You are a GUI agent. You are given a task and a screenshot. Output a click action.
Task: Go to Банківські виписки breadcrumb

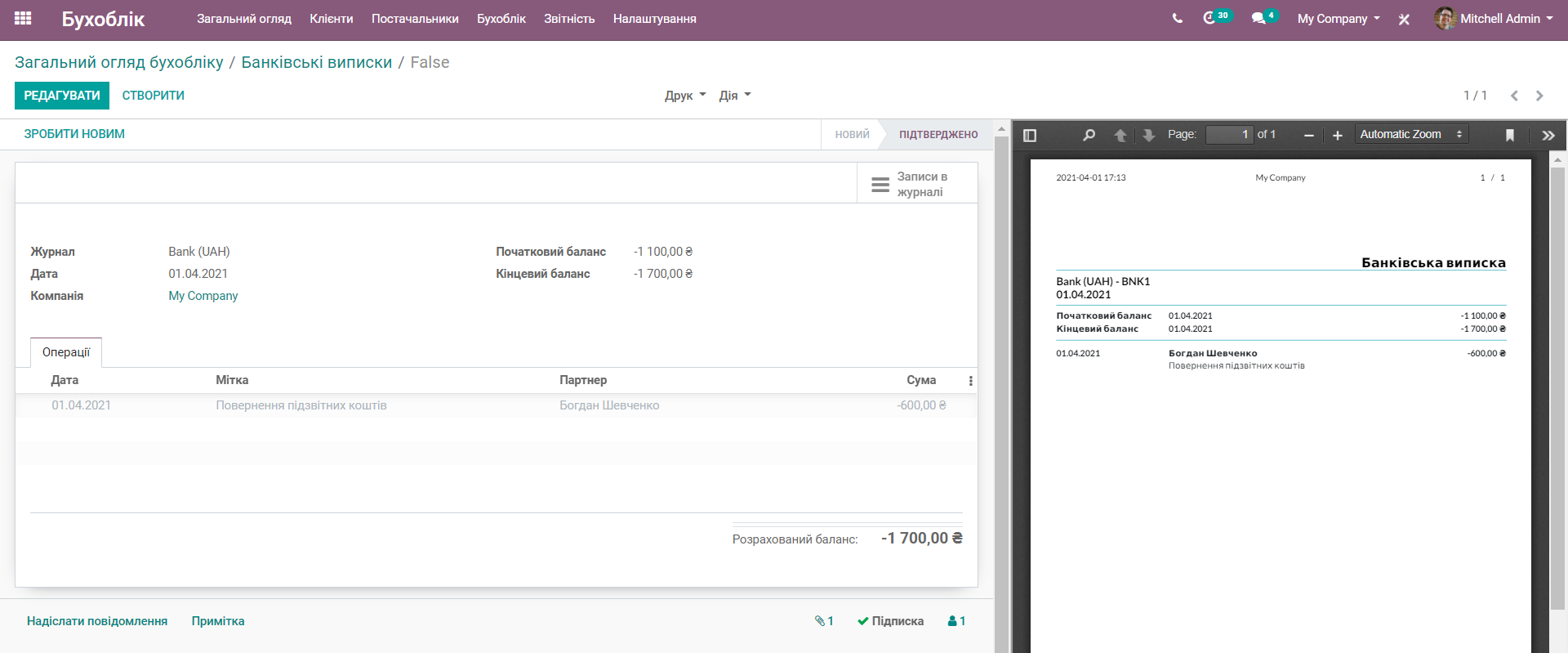[x=317, y=62]
